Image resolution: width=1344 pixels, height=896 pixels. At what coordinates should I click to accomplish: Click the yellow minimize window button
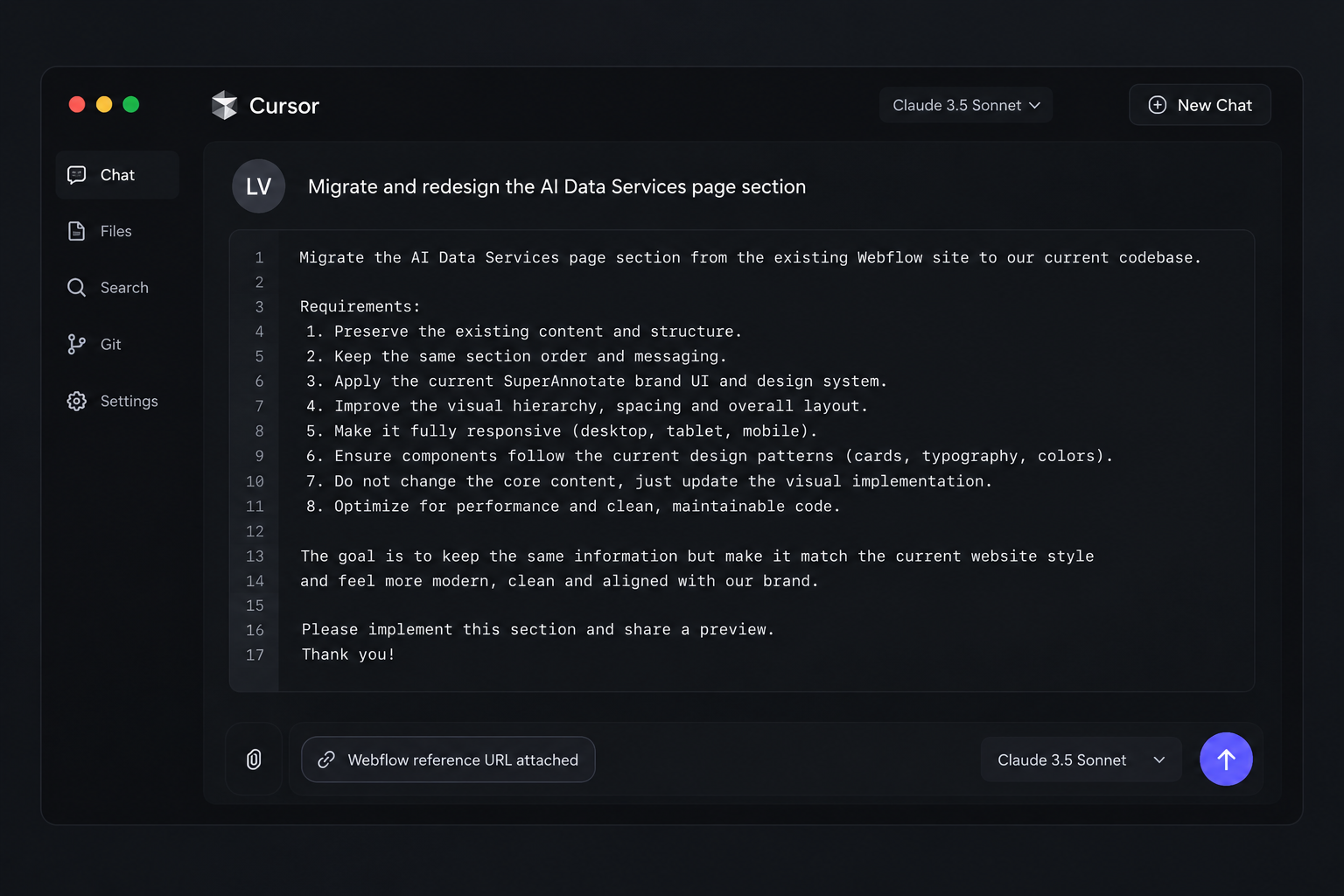point(104,104)
